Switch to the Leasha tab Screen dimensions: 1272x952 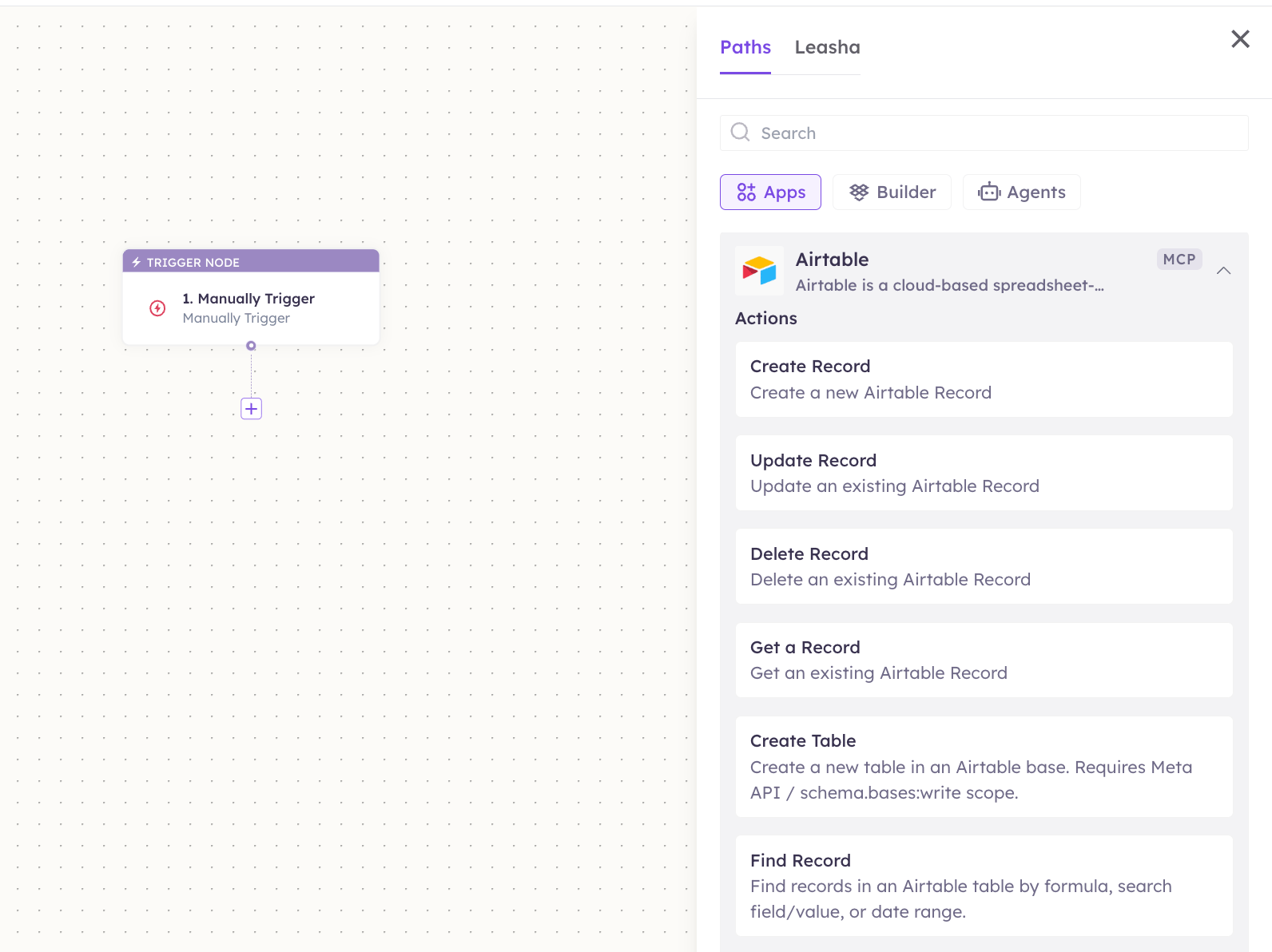click(827, 47)
